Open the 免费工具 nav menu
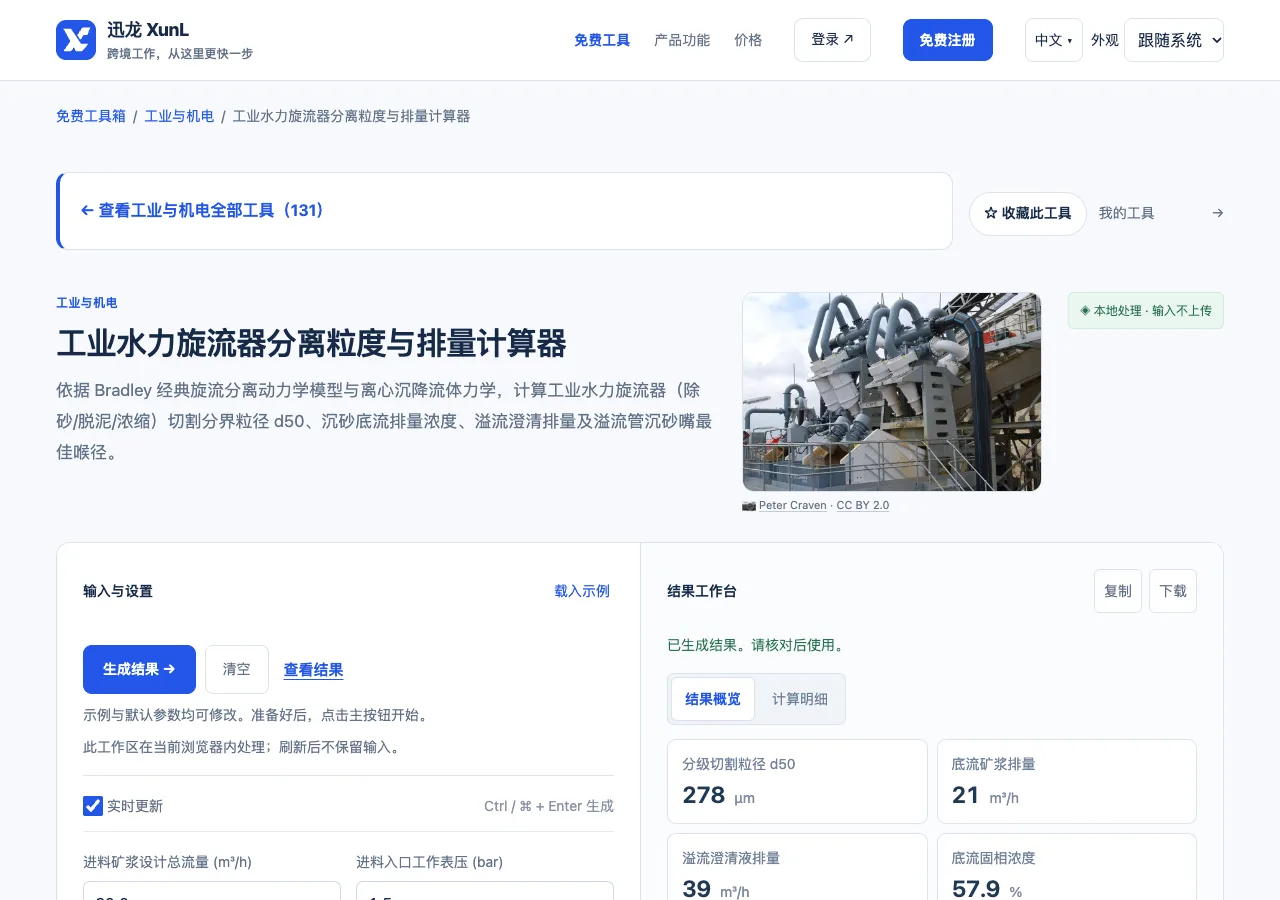The height and width of the screenshot is (900, 1280). pyautogui.click(x=602, y=40)
